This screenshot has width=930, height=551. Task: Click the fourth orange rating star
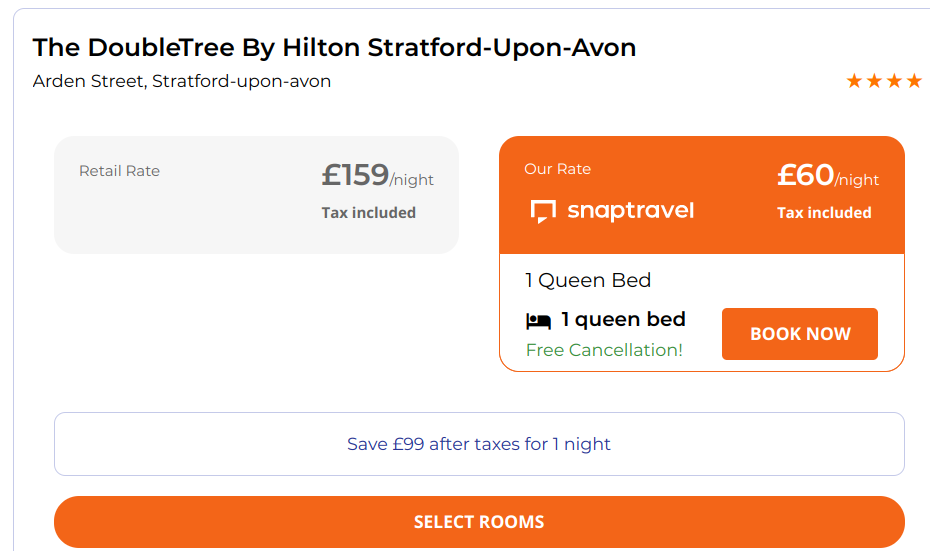[914, 81]
